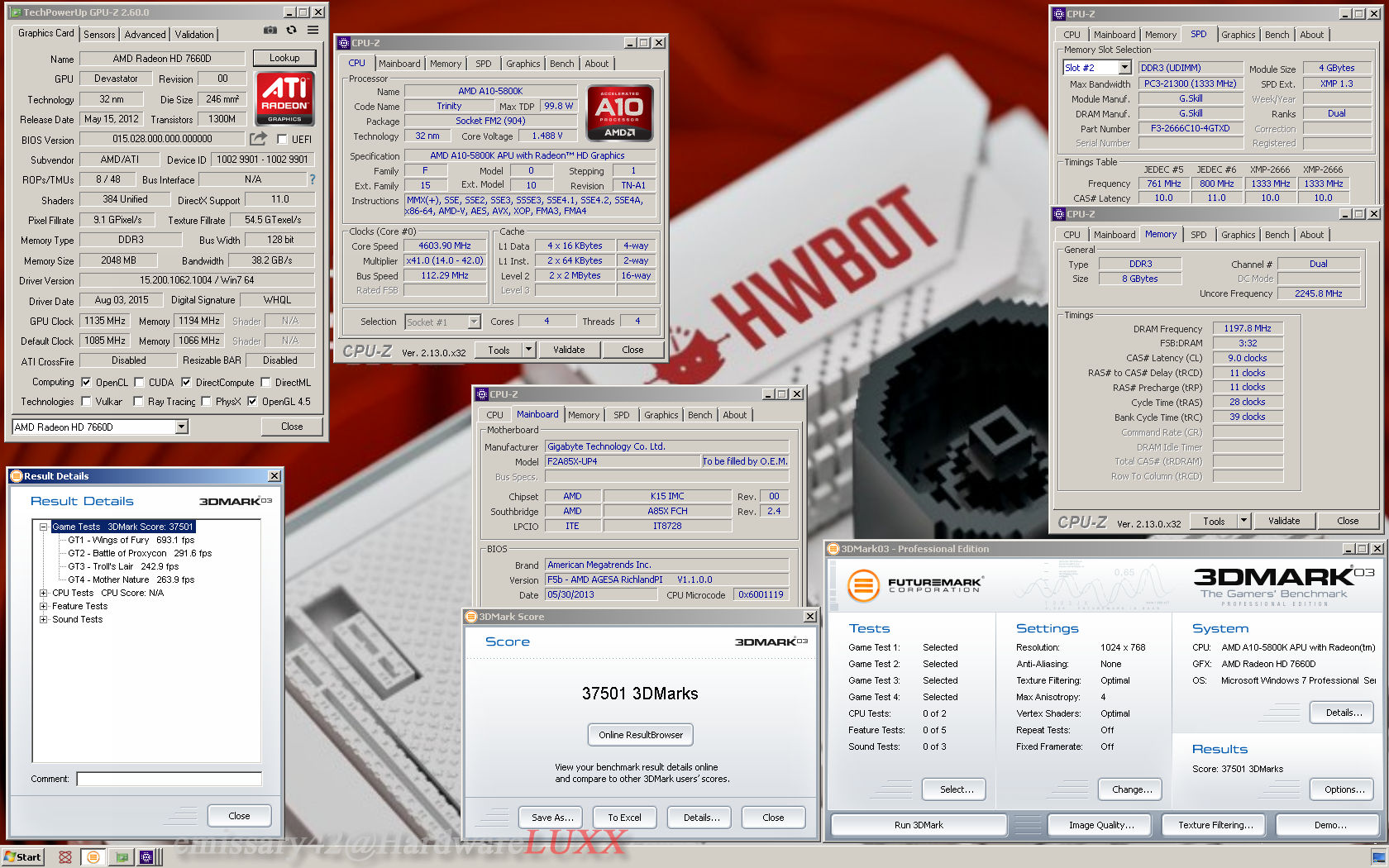Click the system tray icon at taskbar right

(1378, 857)
